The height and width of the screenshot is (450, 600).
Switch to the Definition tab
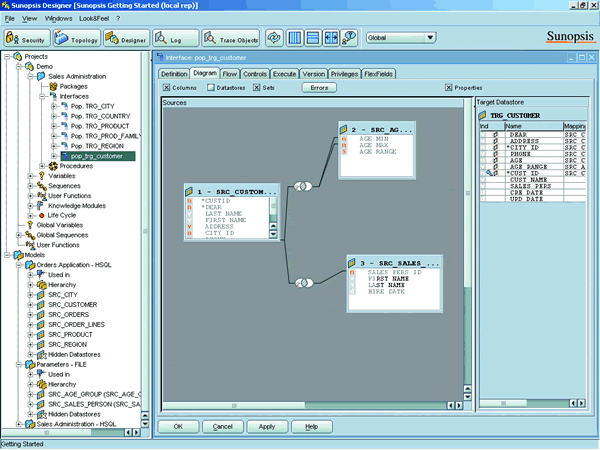click(x=174, y=74)
